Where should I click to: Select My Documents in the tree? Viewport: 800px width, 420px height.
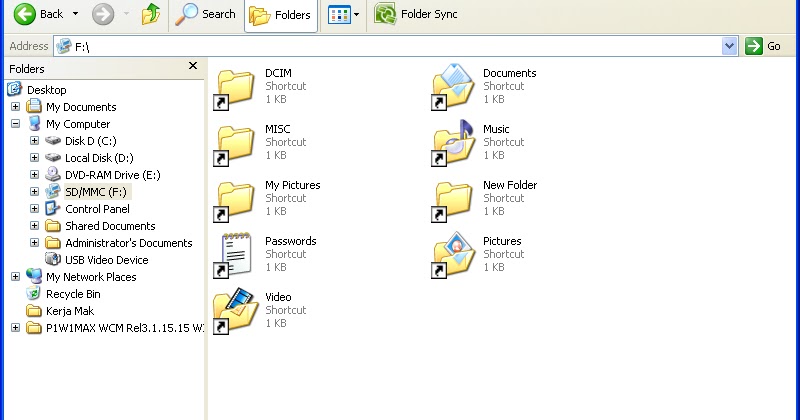(x=71, y=107)
